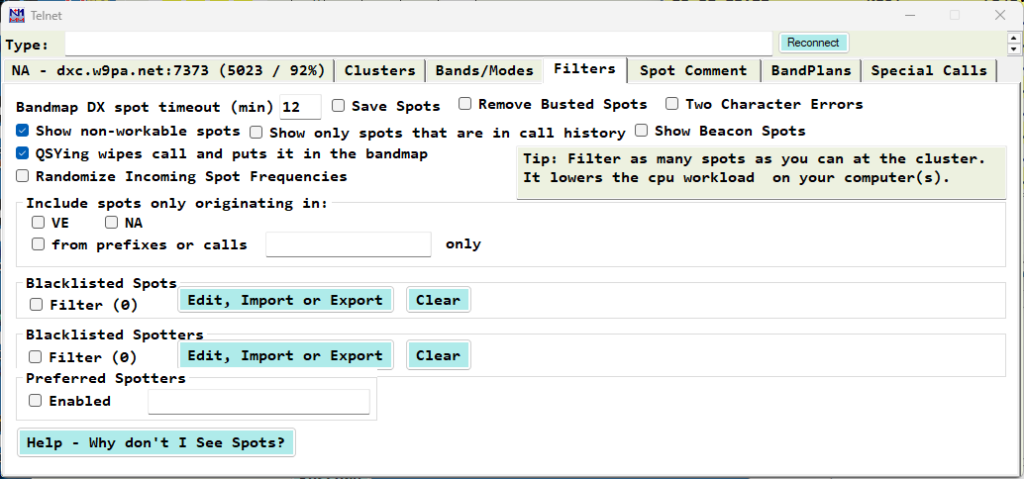This screenshot has height=479, width=1024.
Task: Toggle Remove Busted Spots option
Action: point(466,104)
